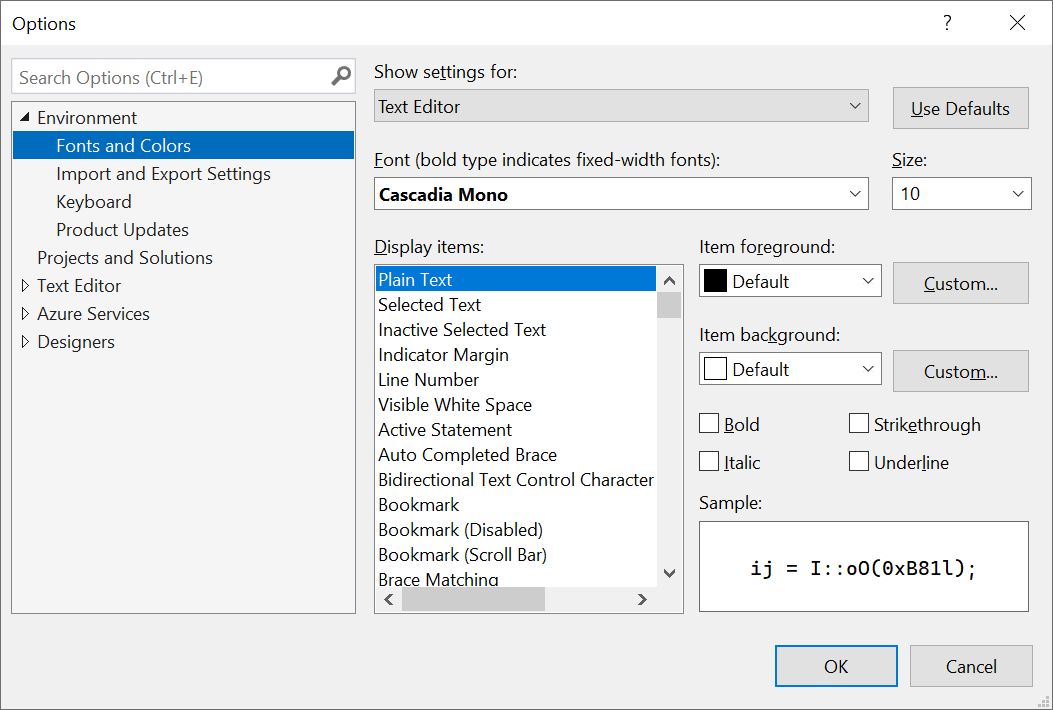Expand the Azure Services node
The image size is (1053, 710).
point(25,314)
